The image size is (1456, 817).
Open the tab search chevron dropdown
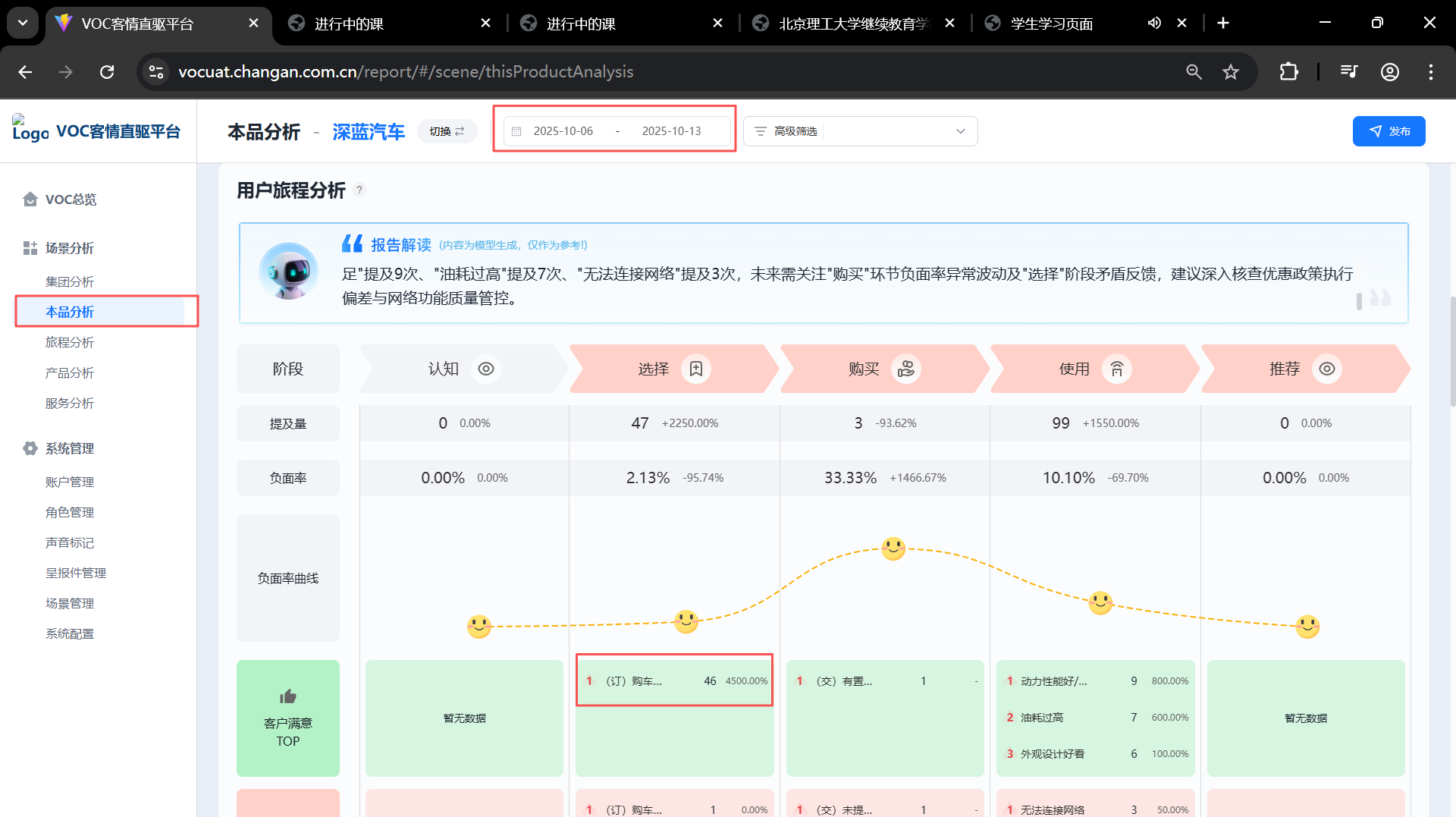[x=23, y=23]
